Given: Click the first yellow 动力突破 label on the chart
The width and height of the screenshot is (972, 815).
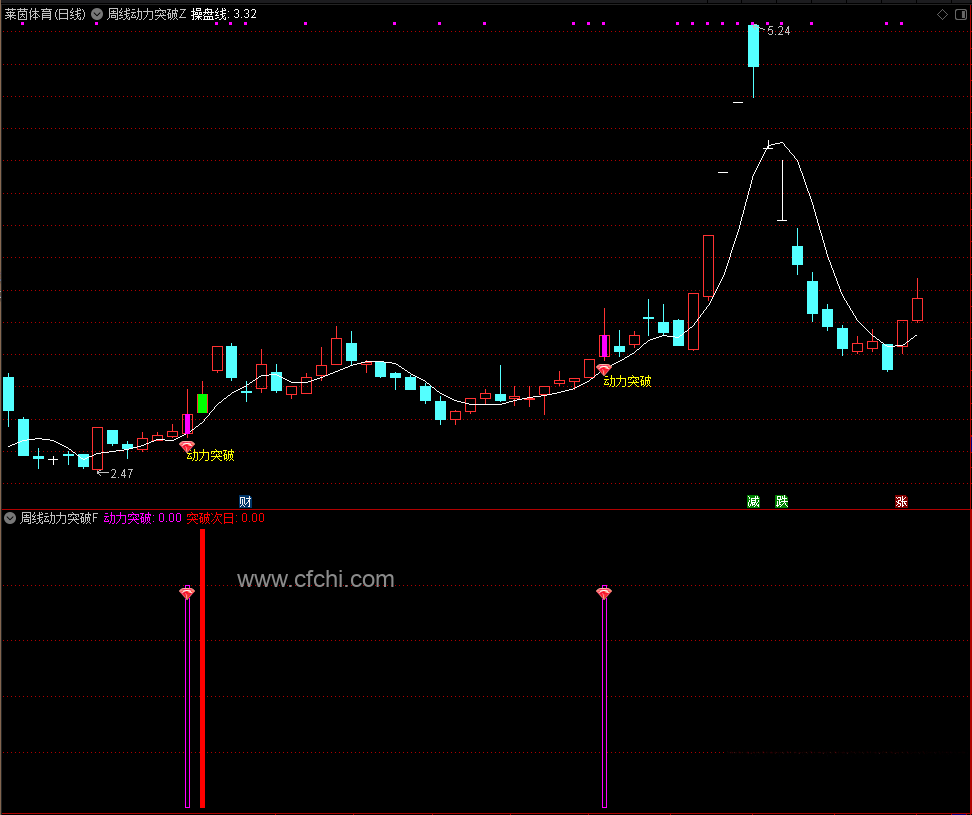Looking at the screenshot, I should (x=211, y=456).
